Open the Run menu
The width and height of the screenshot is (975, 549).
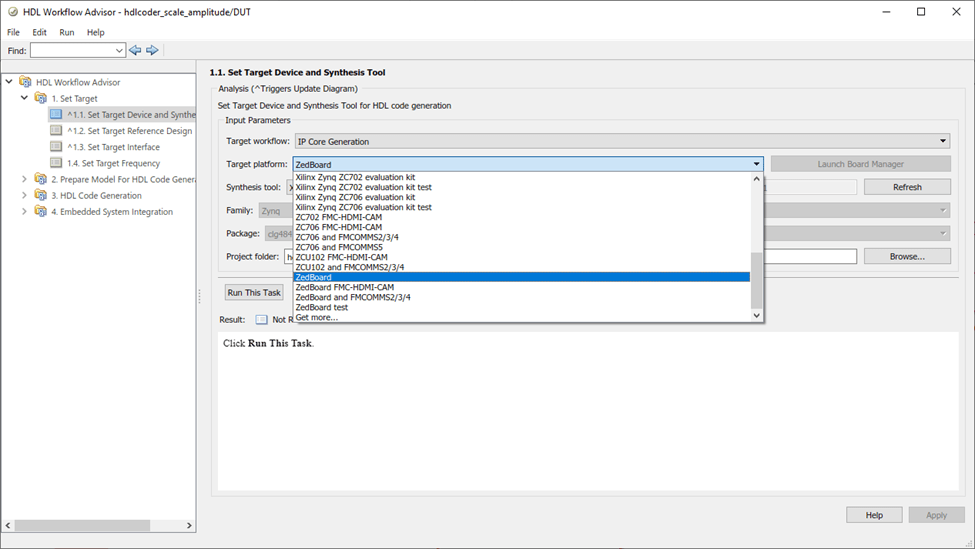coord(67,32)
